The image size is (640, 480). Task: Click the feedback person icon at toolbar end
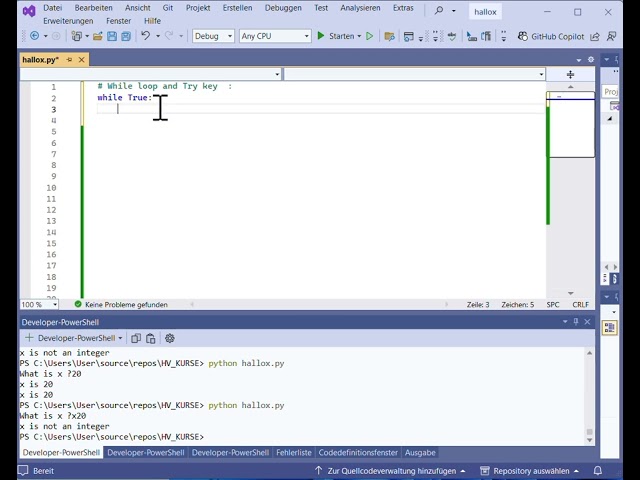611,36
